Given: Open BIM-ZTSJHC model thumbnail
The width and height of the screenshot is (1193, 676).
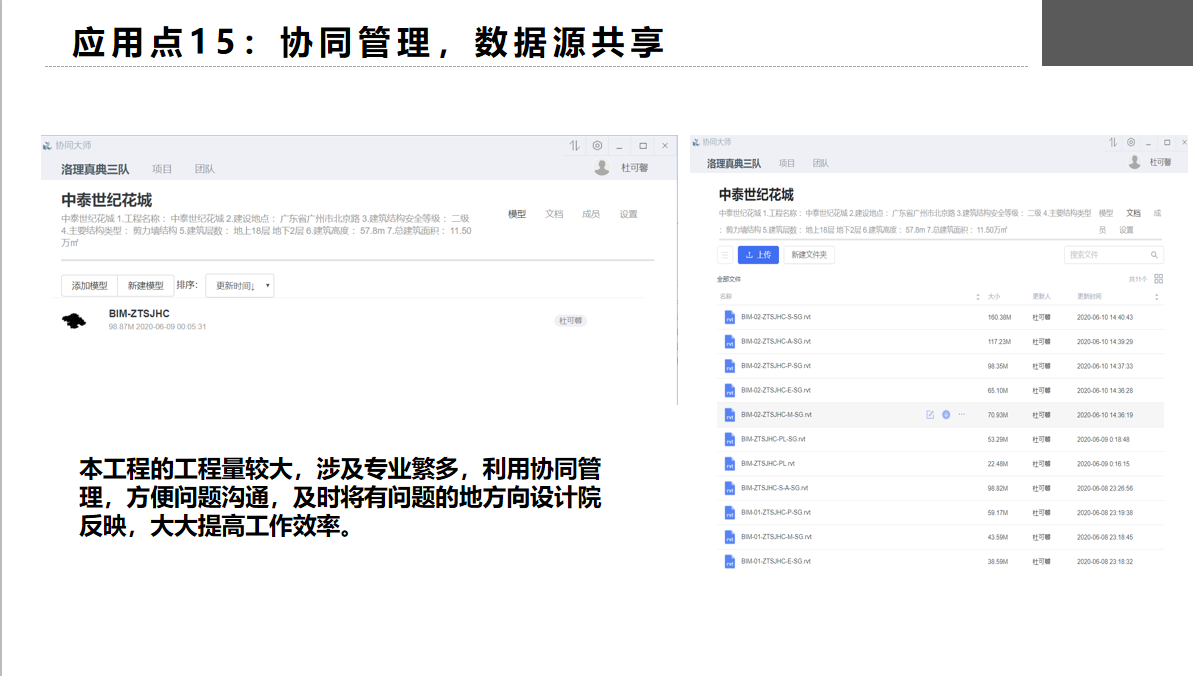Looking at the screenshot, I should 74,320.
